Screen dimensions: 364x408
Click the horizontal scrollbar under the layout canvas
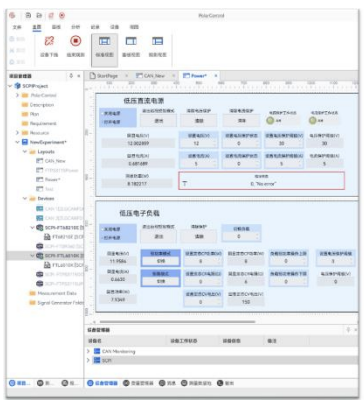point(177,322)
